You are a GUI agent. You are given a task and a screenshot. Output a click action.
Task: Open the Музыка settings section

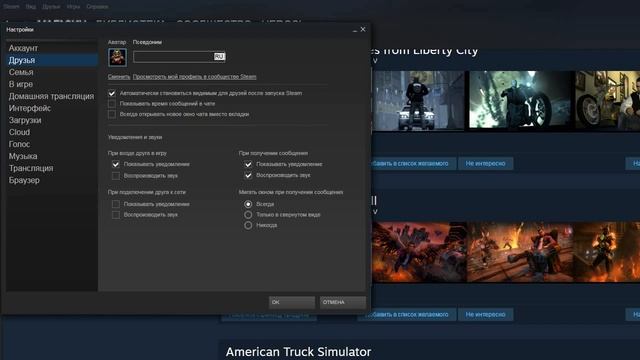23,156
